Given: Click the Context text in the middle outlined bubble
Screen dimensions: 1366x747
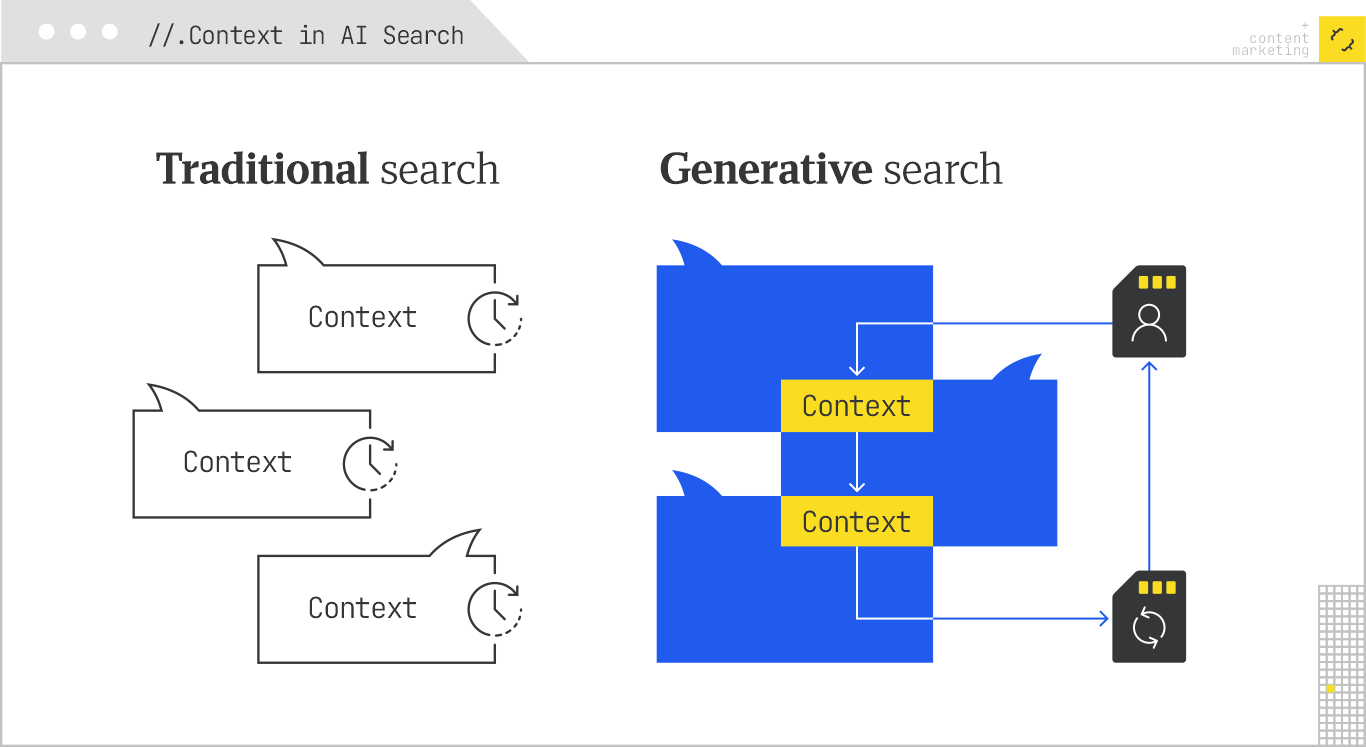Looking at the screenshot, I should 237,462.
